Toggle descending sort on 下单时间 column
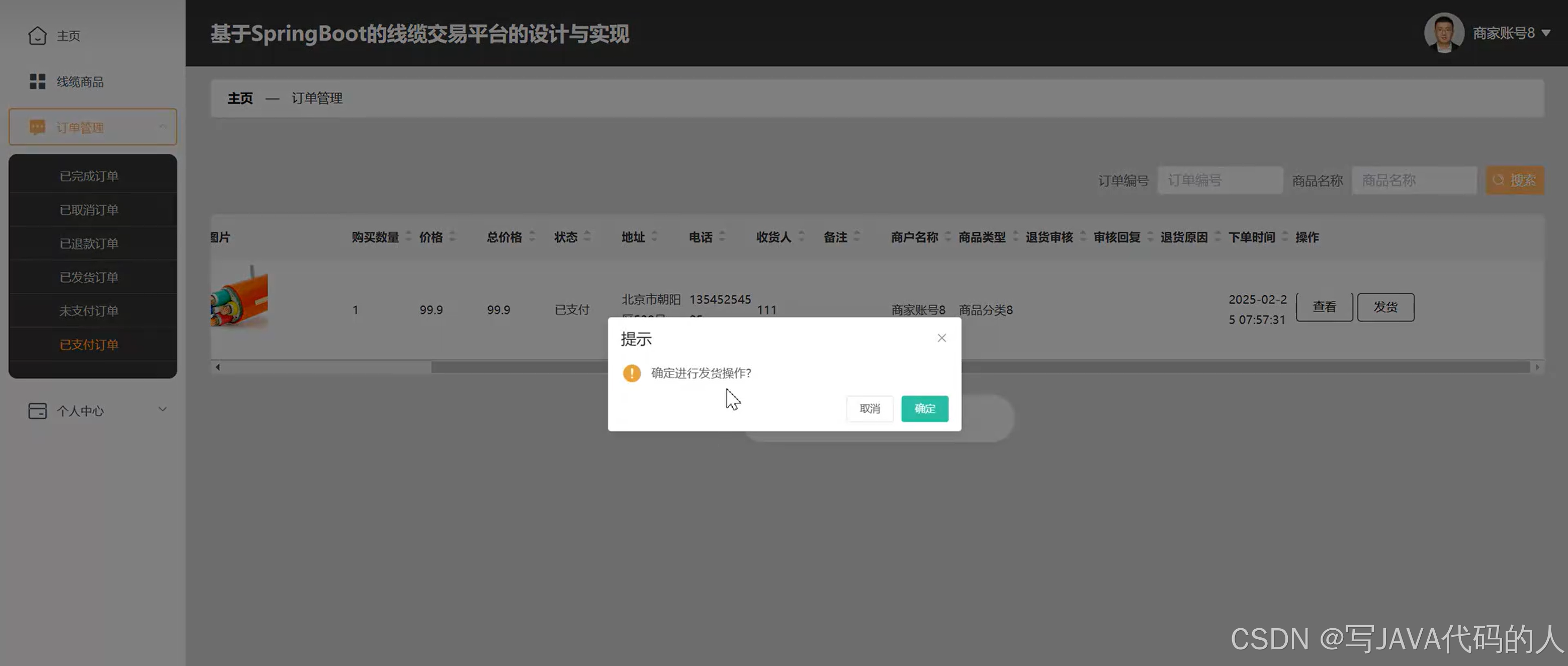 [x=1284, y=240]
